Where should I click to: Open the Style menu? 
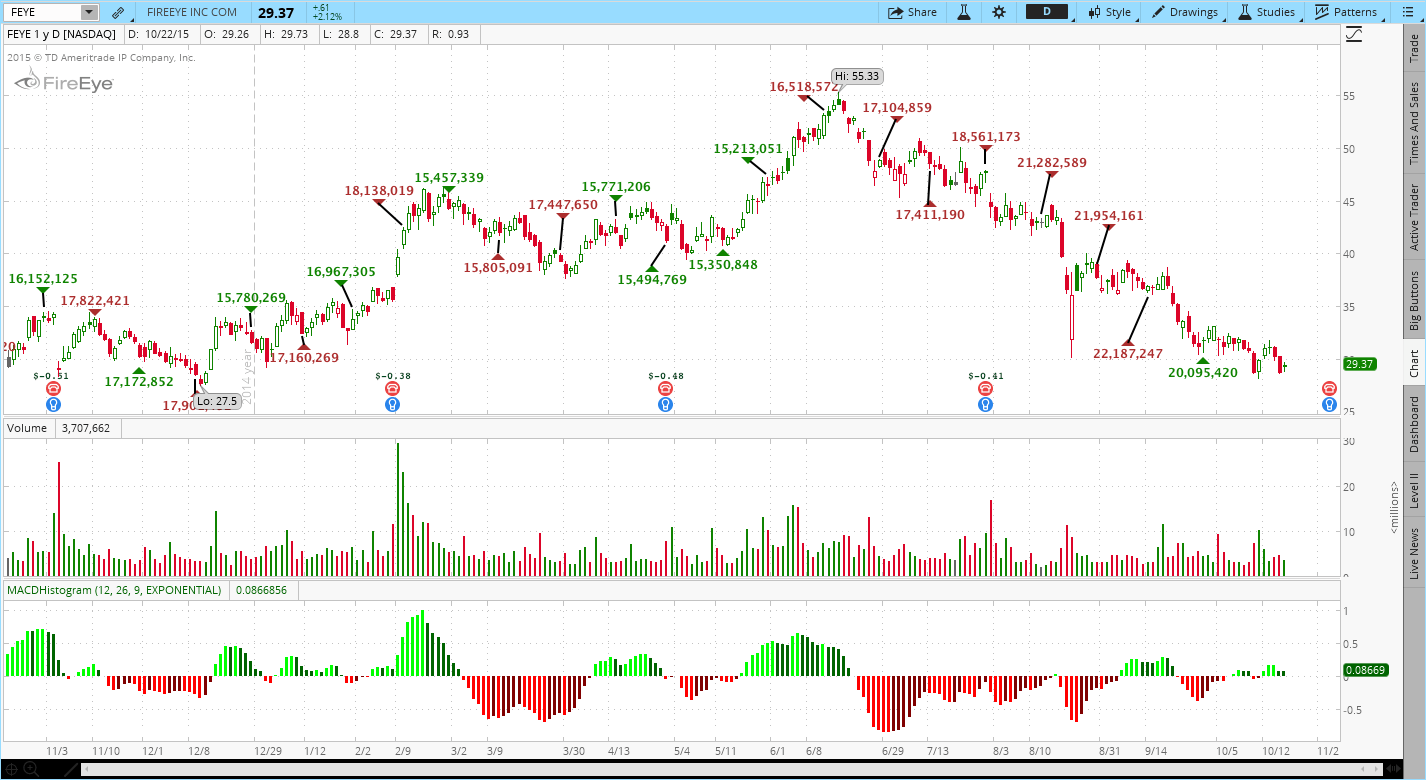pos(1110,12)
